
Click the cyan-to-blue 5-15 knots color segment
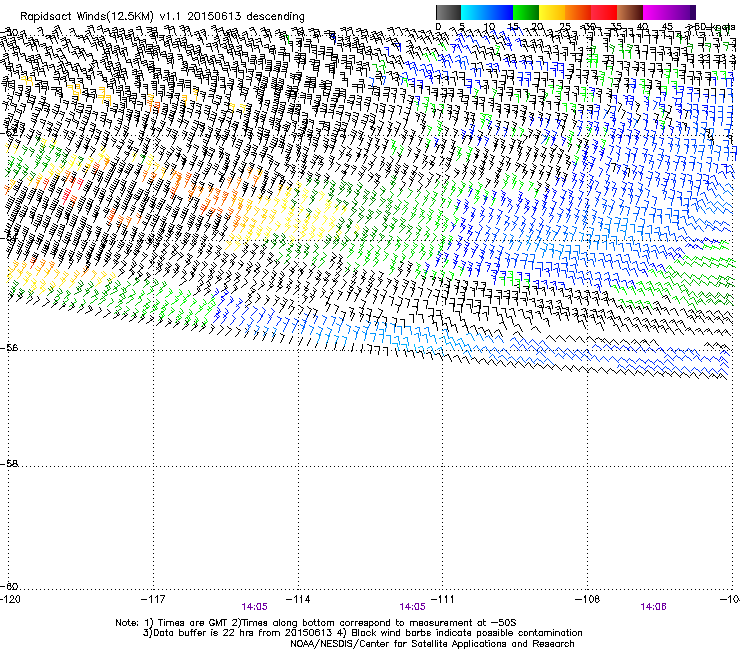487,12
